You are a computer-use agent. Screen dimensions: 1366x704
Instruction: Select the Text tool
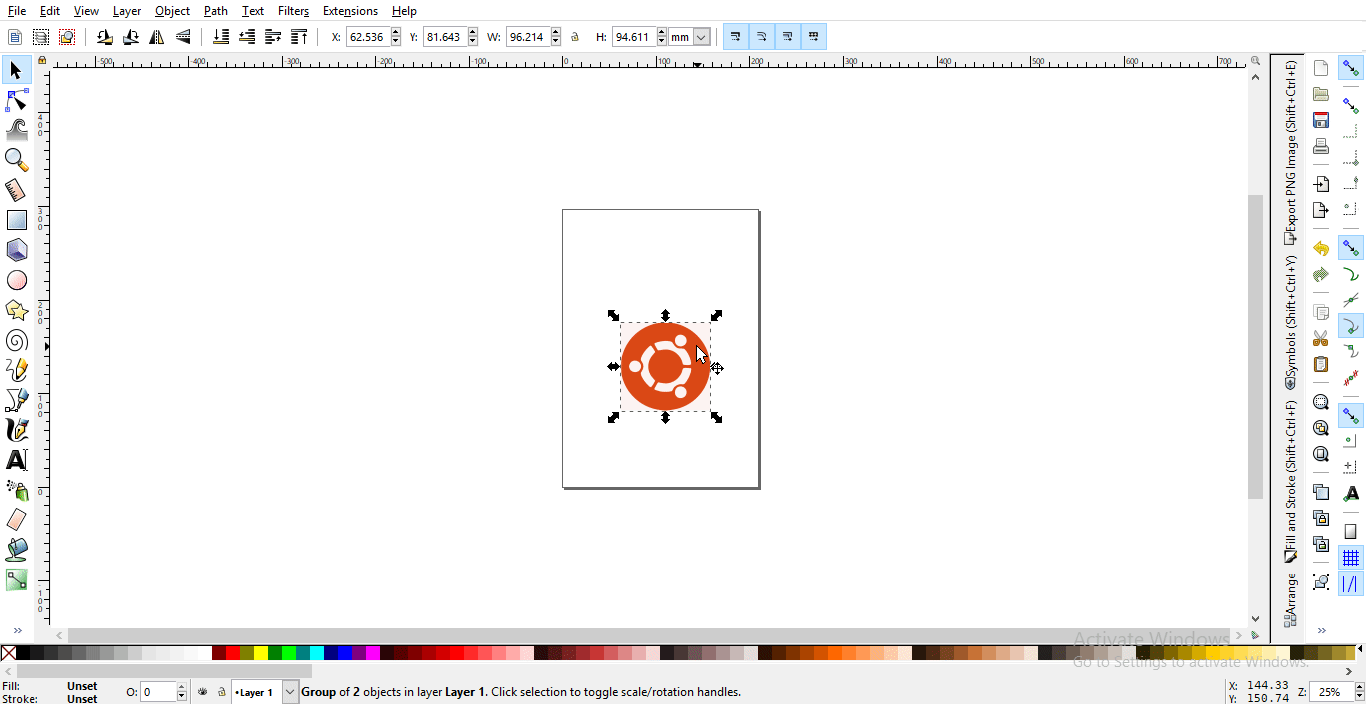(x=16, y=460)
